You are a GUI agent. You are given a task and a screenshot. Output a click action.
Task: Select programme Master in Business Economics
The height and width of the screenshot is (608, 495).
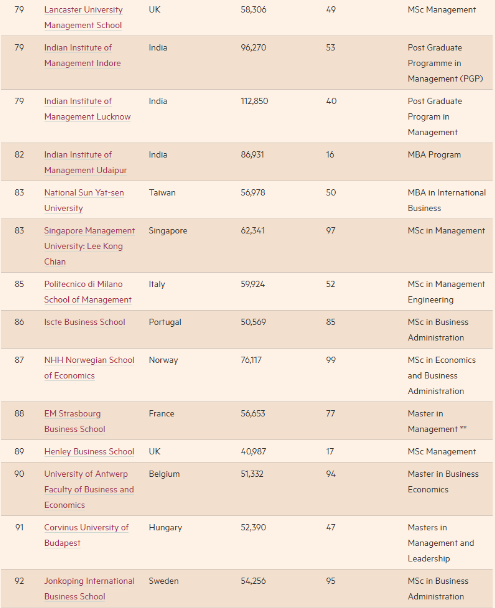443,482
